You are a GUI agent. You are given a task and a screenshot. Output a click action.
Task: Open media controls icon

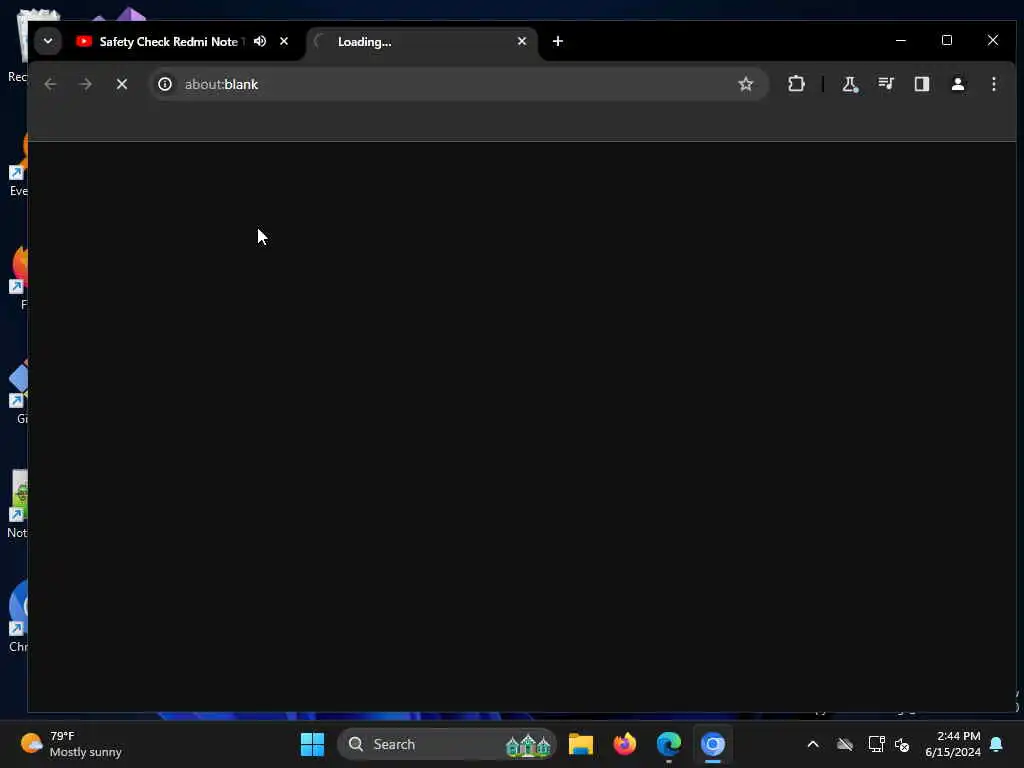point(886,84)
